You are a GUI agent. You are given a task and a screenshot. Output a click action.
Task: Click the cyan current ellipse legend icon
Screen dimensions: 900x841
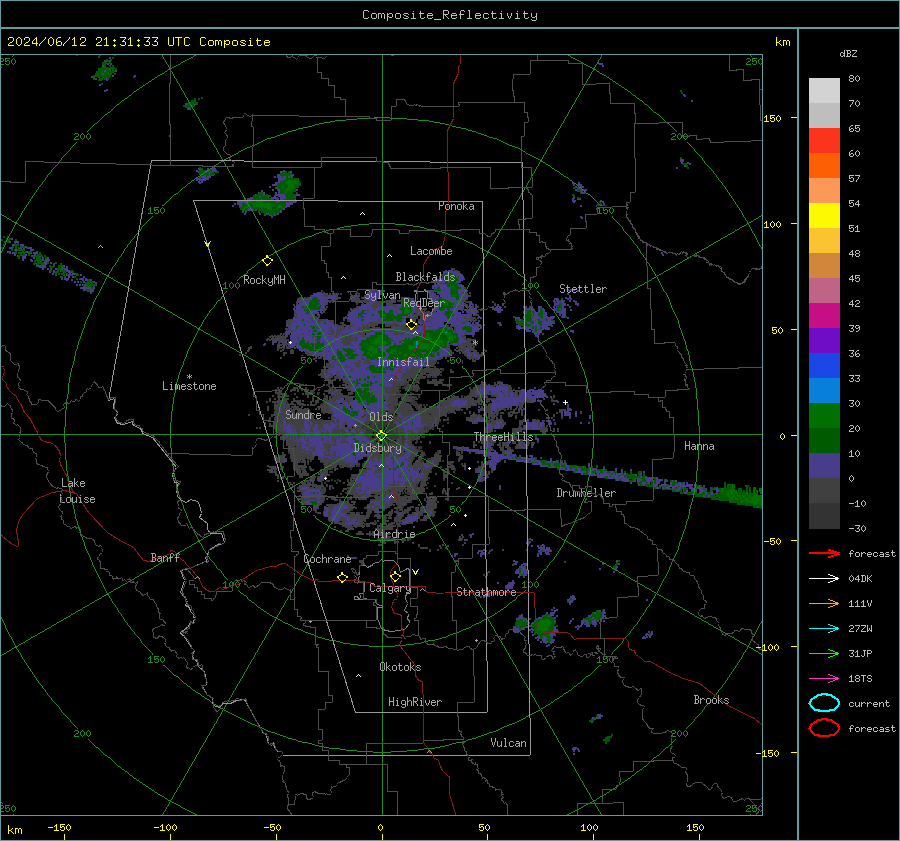point(824,703)
